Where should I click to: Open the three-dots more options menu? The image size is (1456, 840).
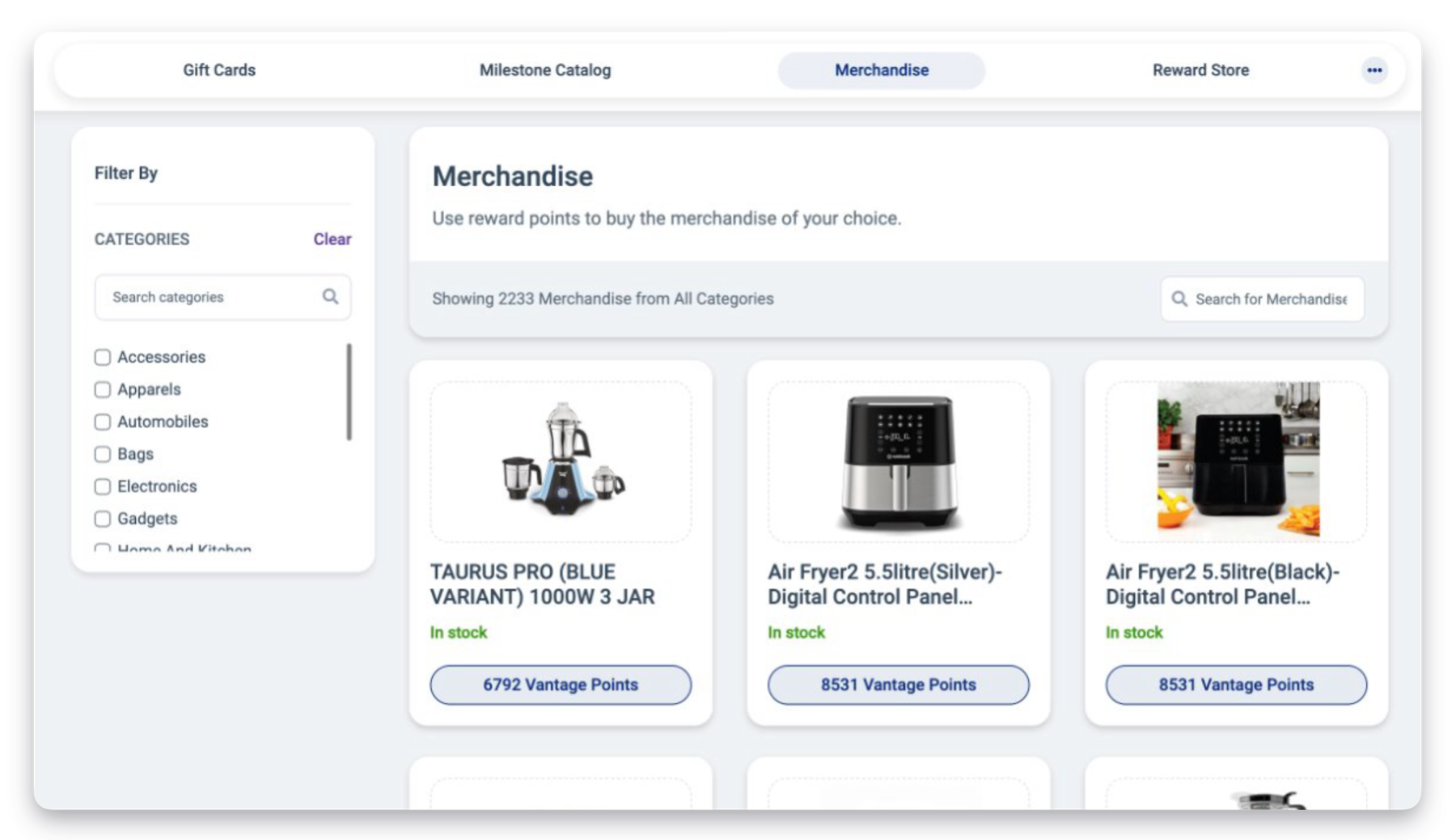(x=1373, y=70)
